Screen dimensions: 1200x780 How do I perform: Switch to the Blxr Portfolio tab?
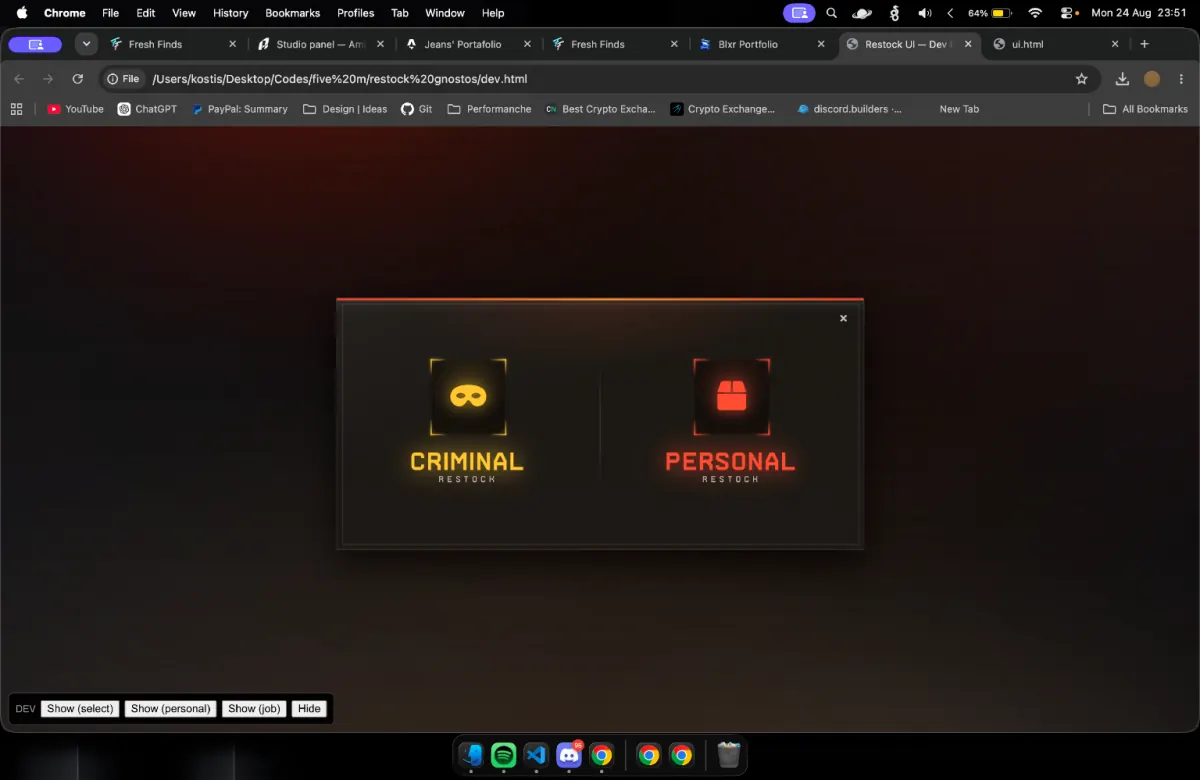[763, 44]
